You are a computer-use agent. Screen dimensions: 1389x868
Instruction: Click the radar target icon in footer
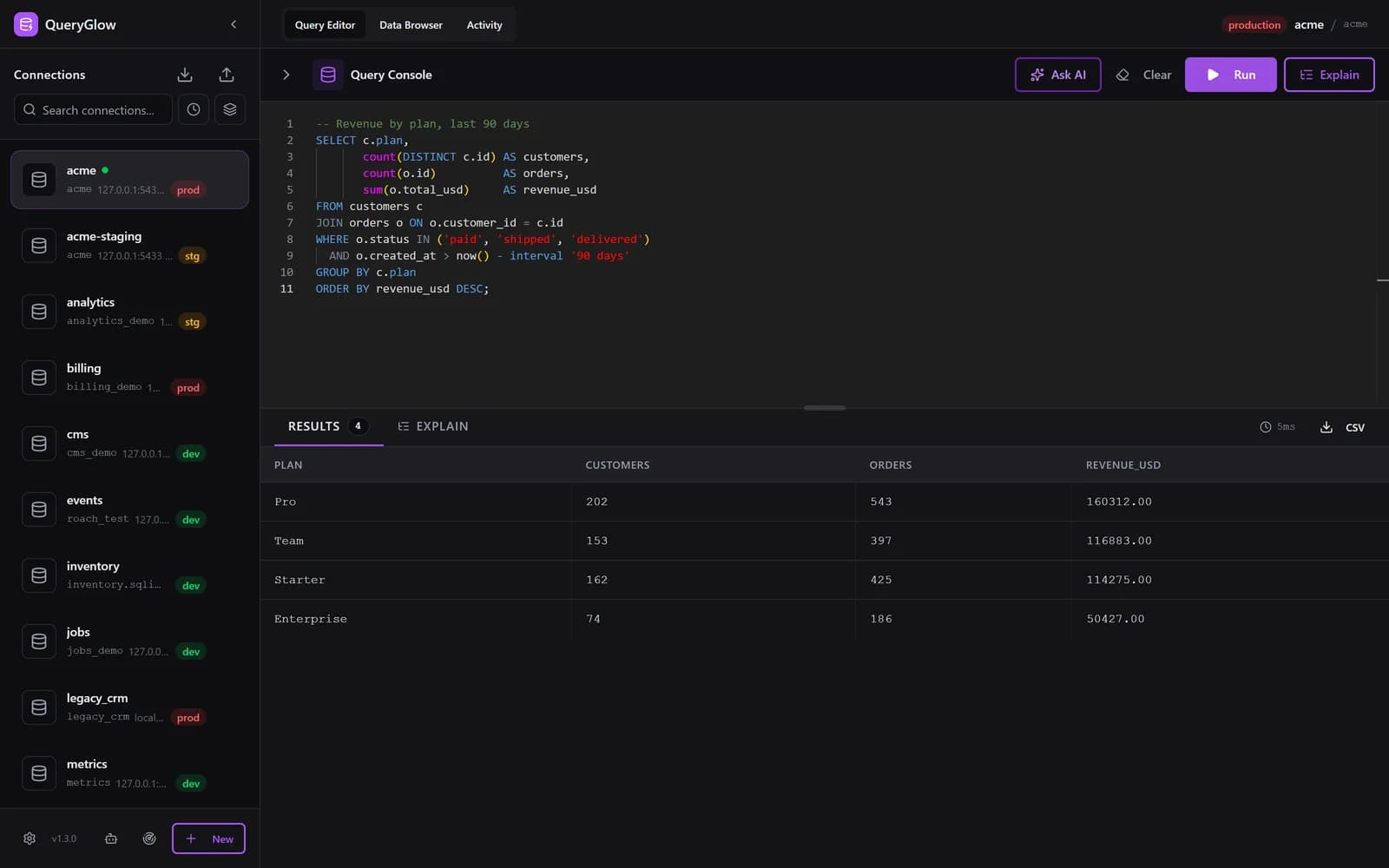point(149,838)
